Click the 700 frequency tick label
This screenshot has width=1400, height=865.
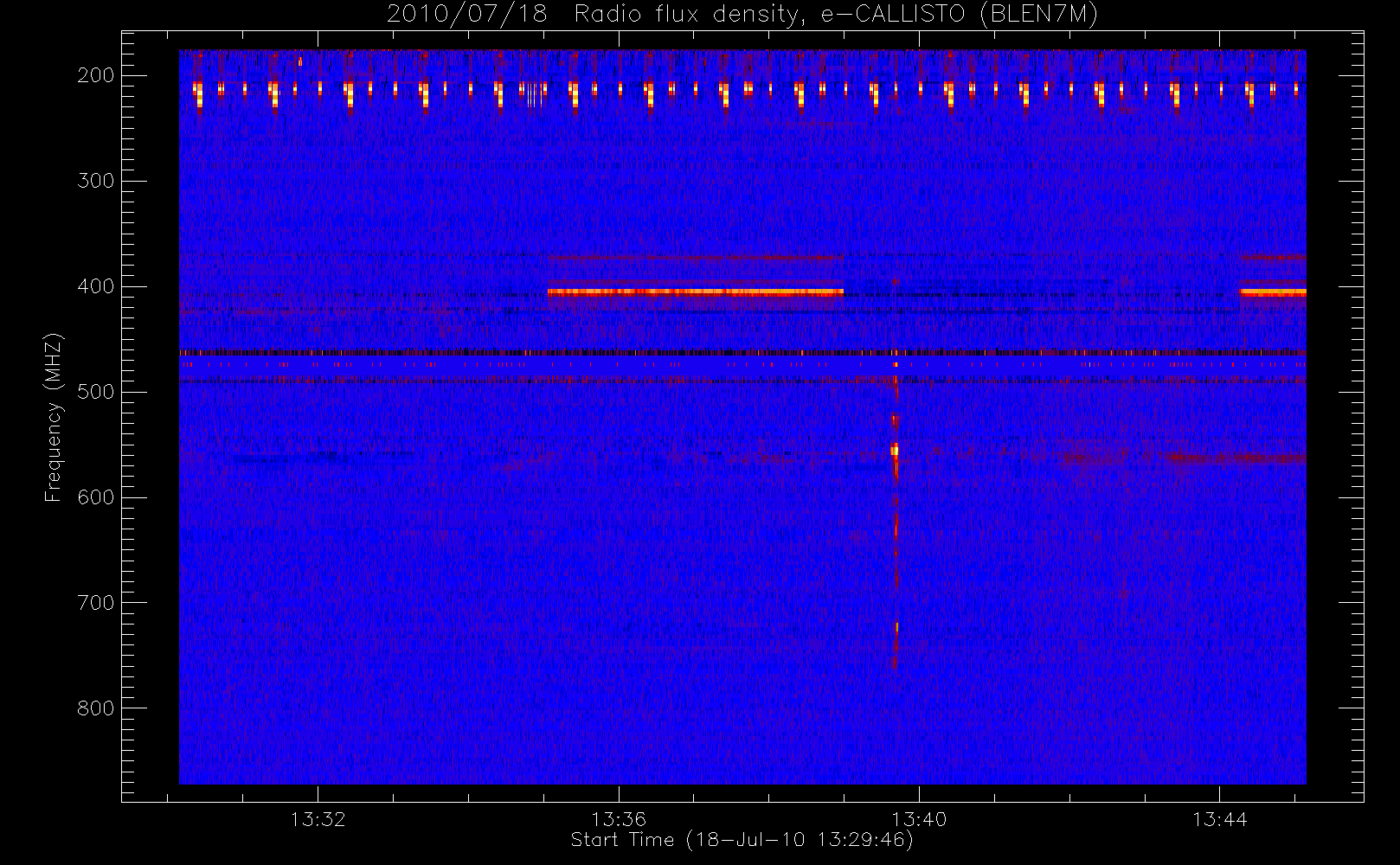(96, 603)
